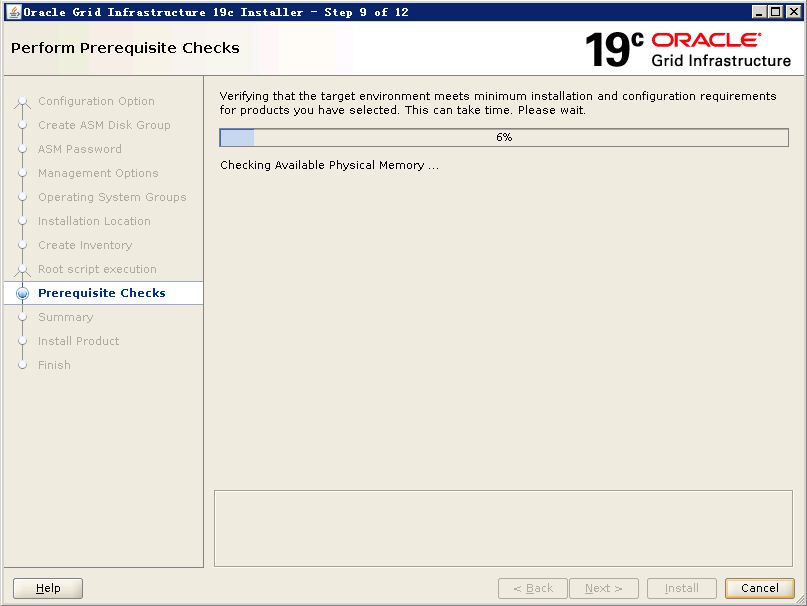Select the Create ASM Disk Group step
Image resolution: width=807 pixels, height=606 pixels.
click(104, 125)
